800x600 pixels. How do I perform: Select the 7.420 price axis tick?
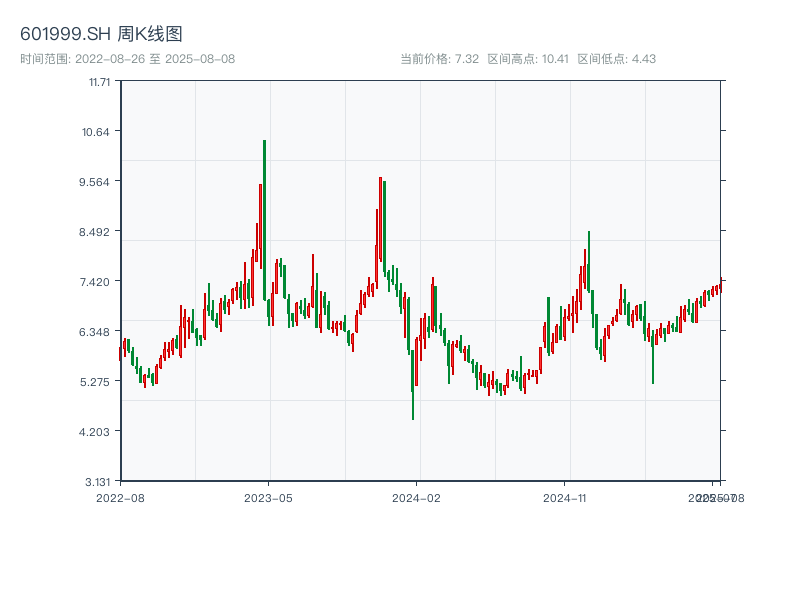pyautogui.click(x=98, y=281)
